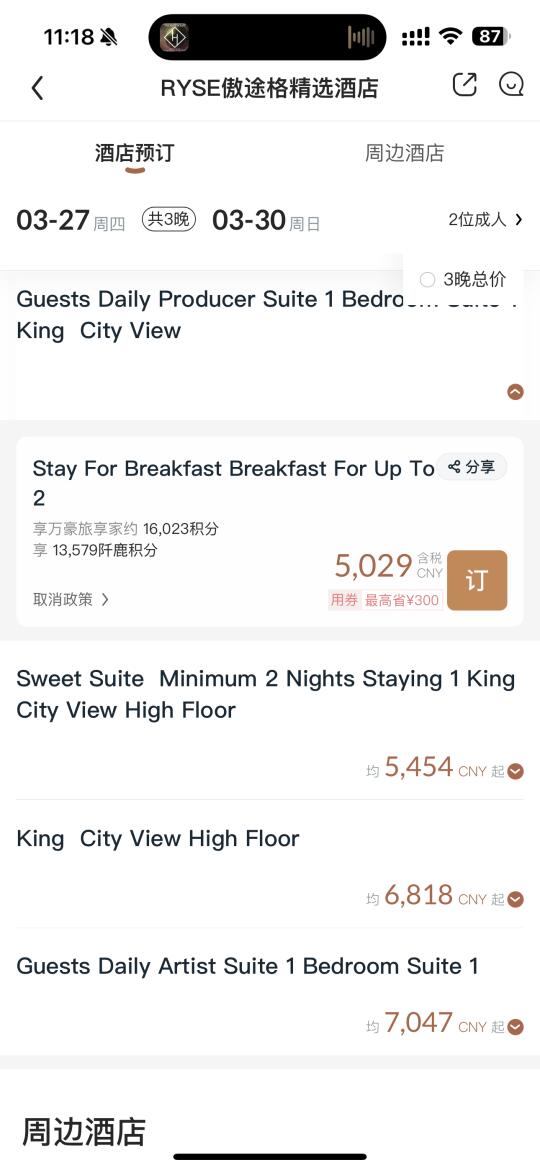The width and height of the screenshot is (540, 1170).
Task: Expand the Sweet Suite 5,454 CNY rates
Action: tap(515, 772)
